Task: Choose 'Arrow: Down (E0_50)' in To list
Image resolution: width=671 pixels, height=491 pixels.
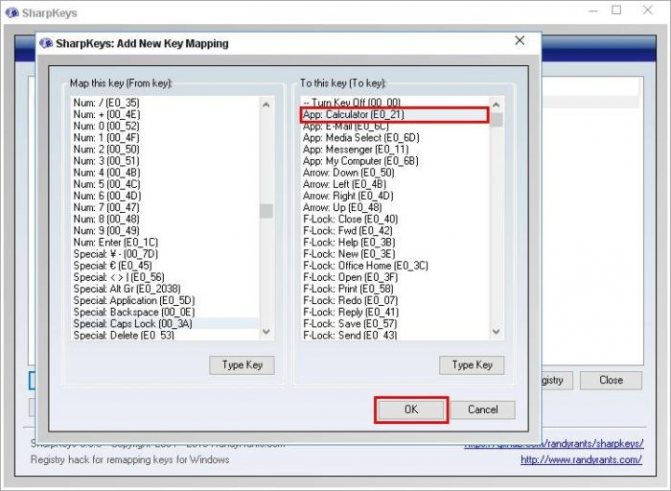Action: [395, 173]
